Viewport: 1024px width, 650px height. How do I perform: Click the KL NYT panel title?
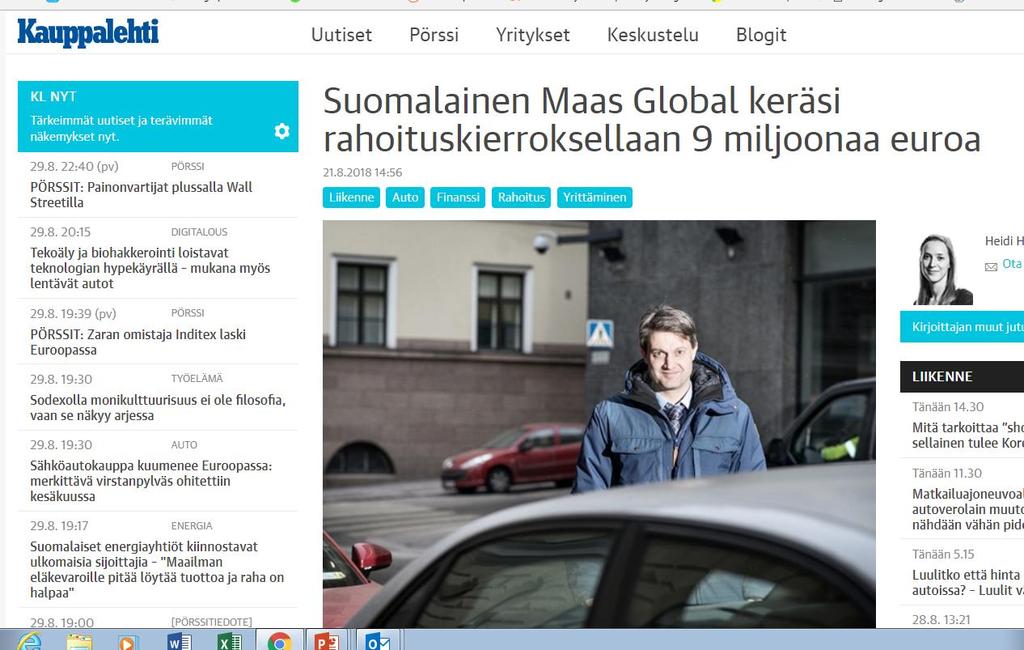point(53,97)
